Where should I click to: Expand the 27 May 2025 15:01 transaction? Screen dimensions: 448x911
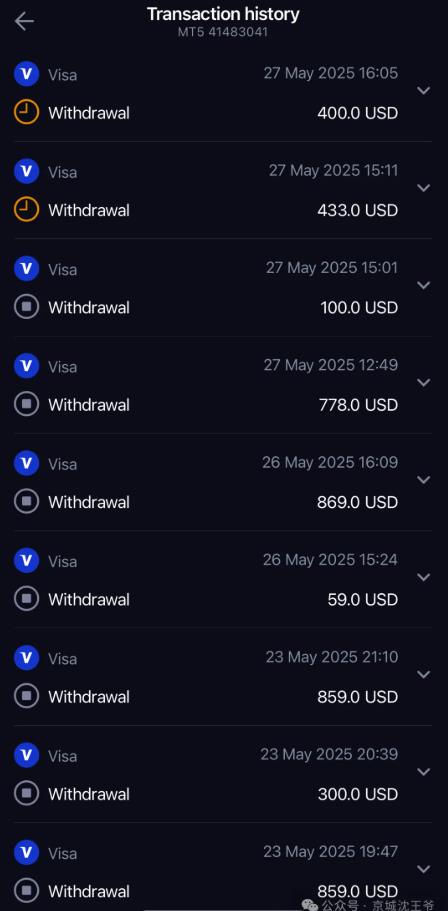(424, 285)
